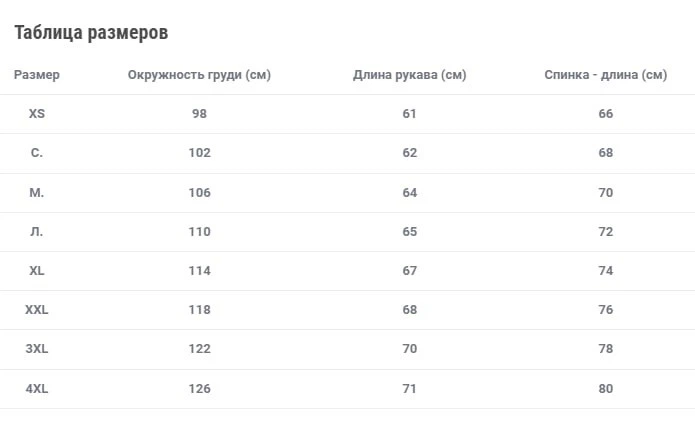This screenshot has height=429, width=695.
Task: Select the XL size row label
Action: pyautogui.click(x=37, y=270)
